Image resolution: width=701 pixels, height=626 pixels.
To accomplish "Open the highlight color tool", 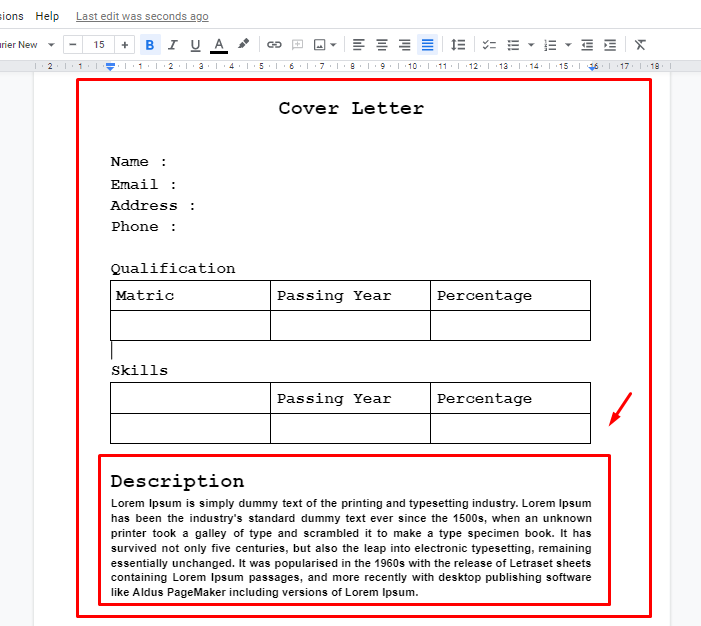I will (243, 45).
